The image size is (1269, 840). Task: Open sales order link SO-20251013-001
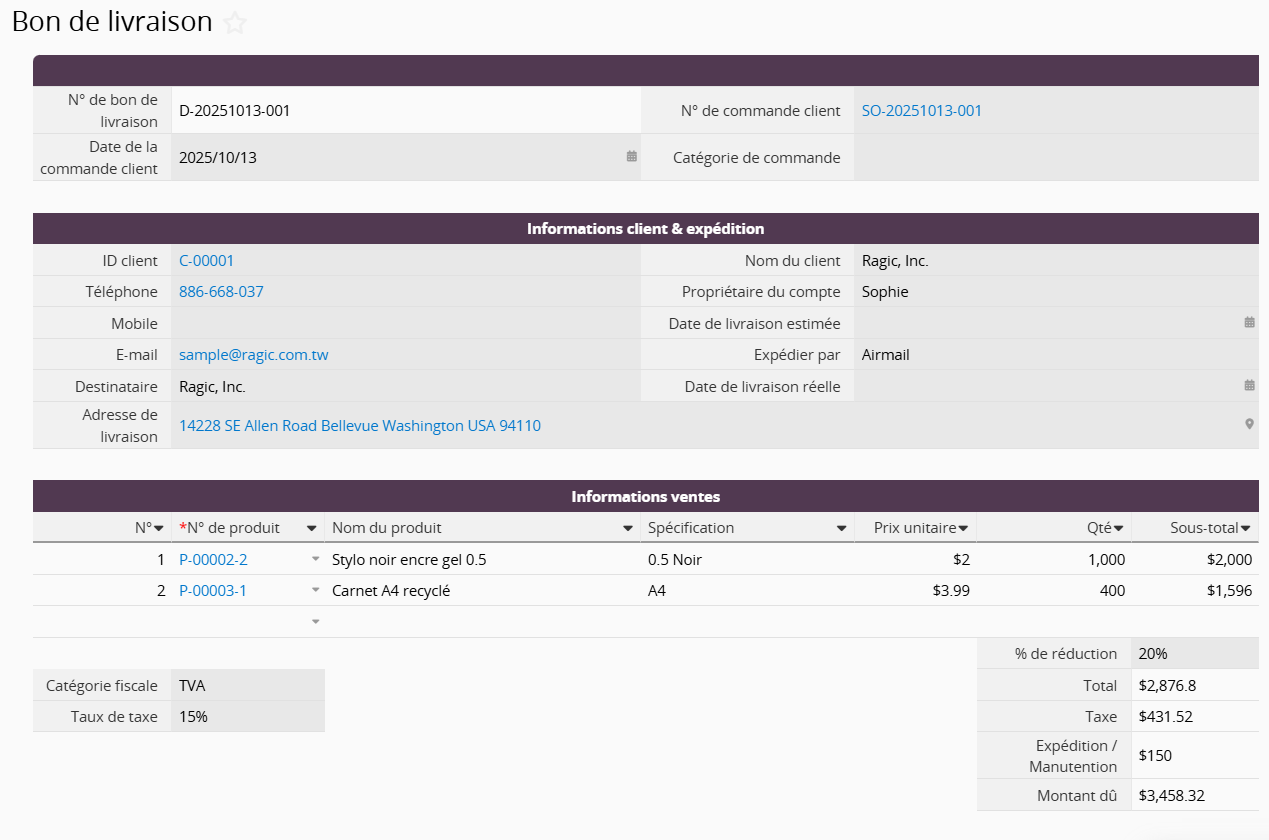coord(921,111)
